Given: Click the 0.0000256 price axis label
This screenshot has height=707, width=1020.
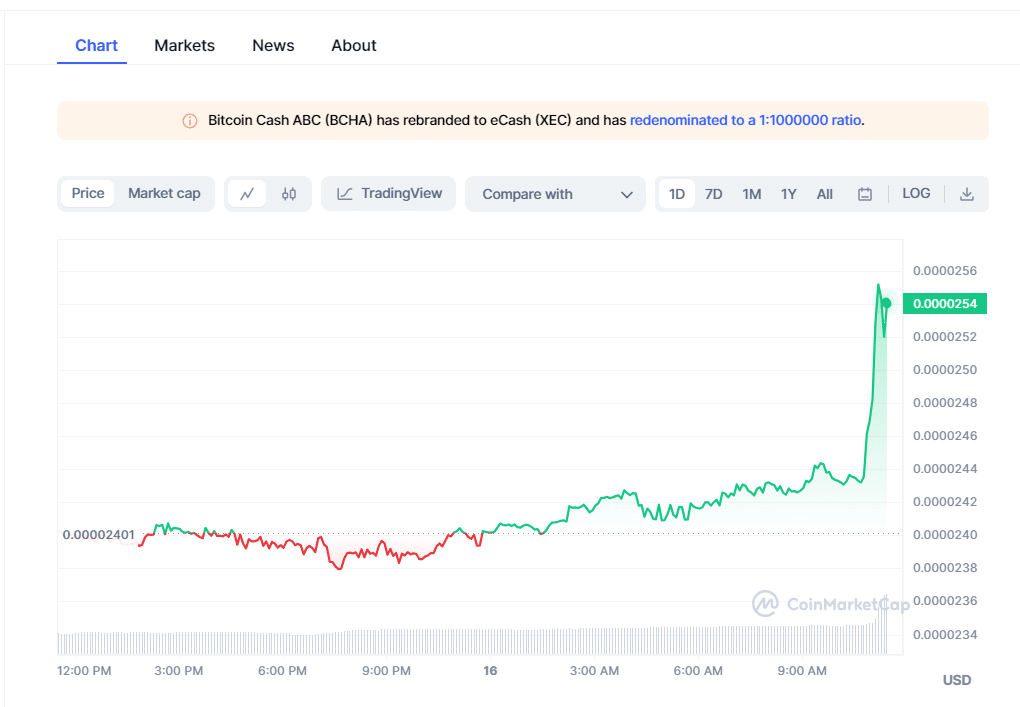Looking at the screenshot, I should [945, 271].
